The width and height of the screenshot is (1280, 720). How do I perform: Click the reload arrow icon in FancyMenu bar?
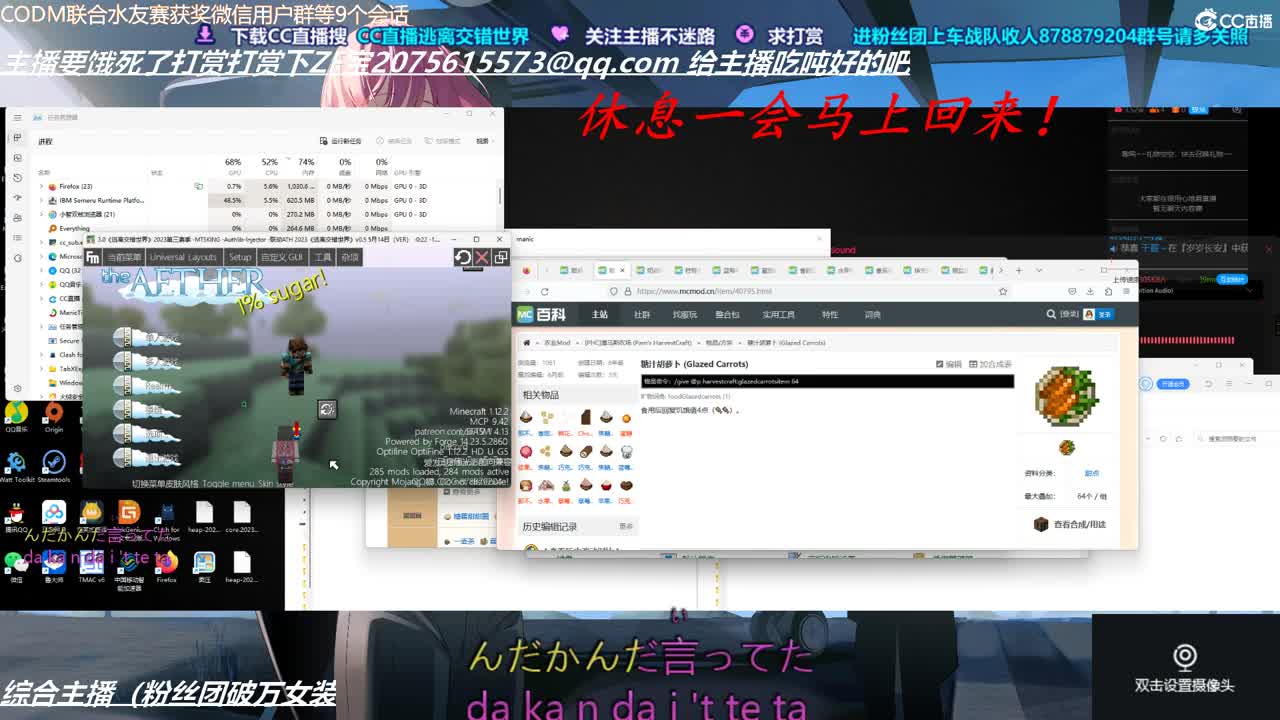pyautogui.click(x=463, y=257)
